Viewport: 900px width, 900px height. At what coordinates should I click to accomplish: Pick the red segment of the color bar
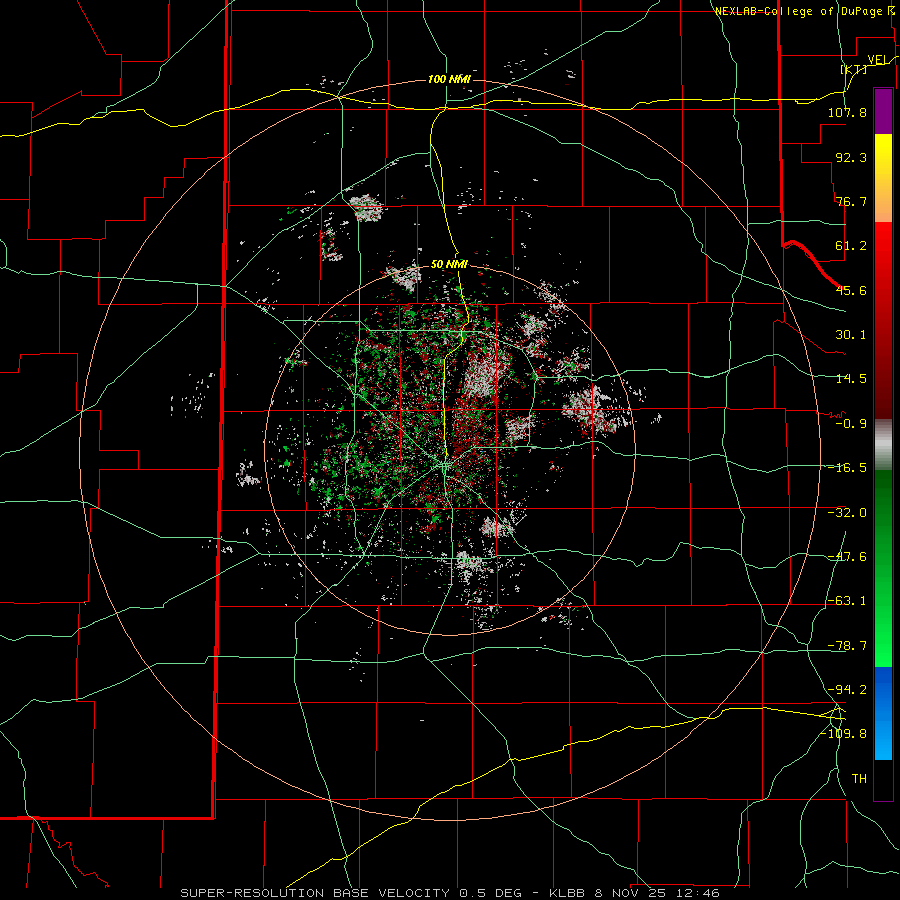[x=883, y=320]
